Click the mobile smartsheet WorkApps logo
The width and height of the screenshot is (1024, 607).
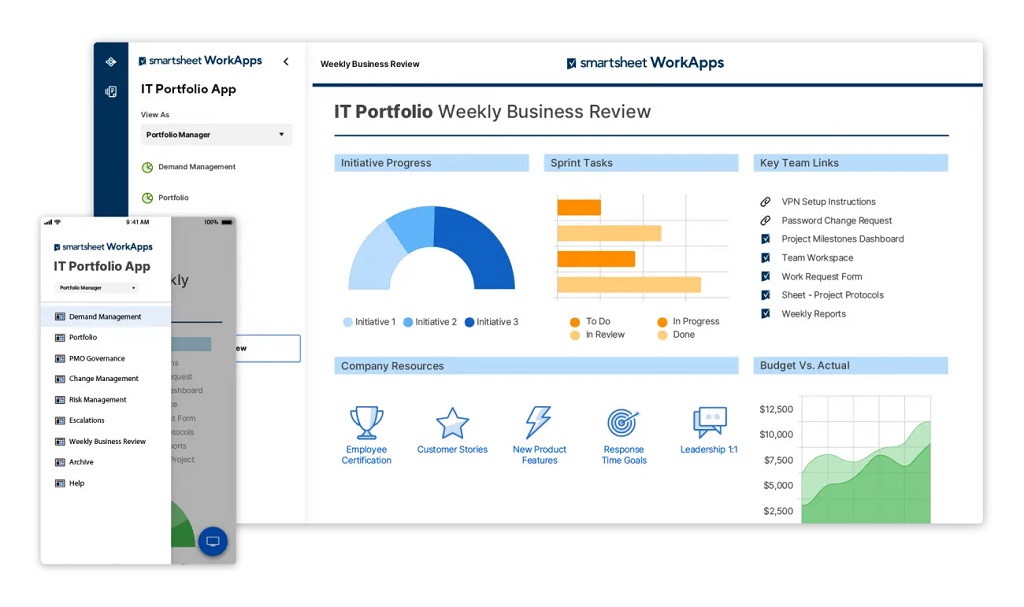(x=103, y=247)
